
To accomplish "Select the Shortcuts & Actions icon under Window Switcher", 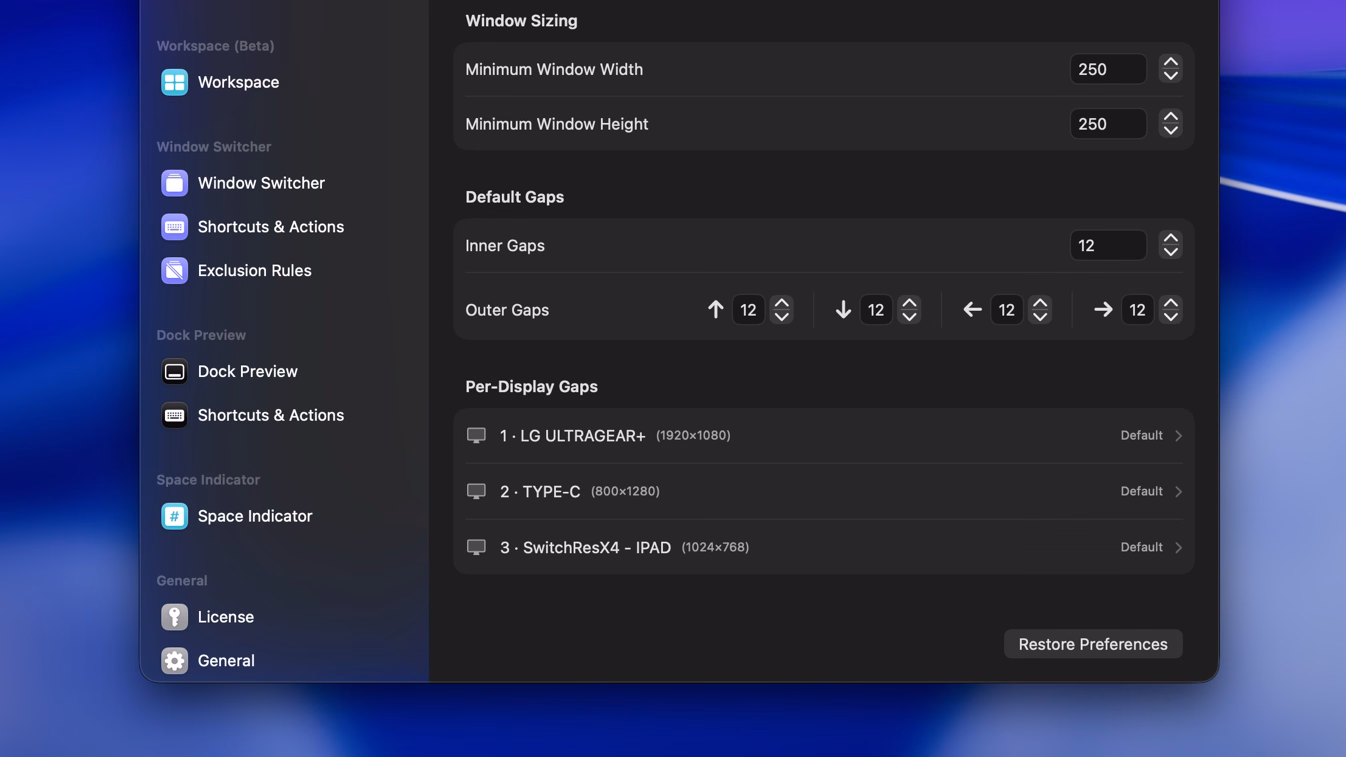I will click(x=174, y=227).
